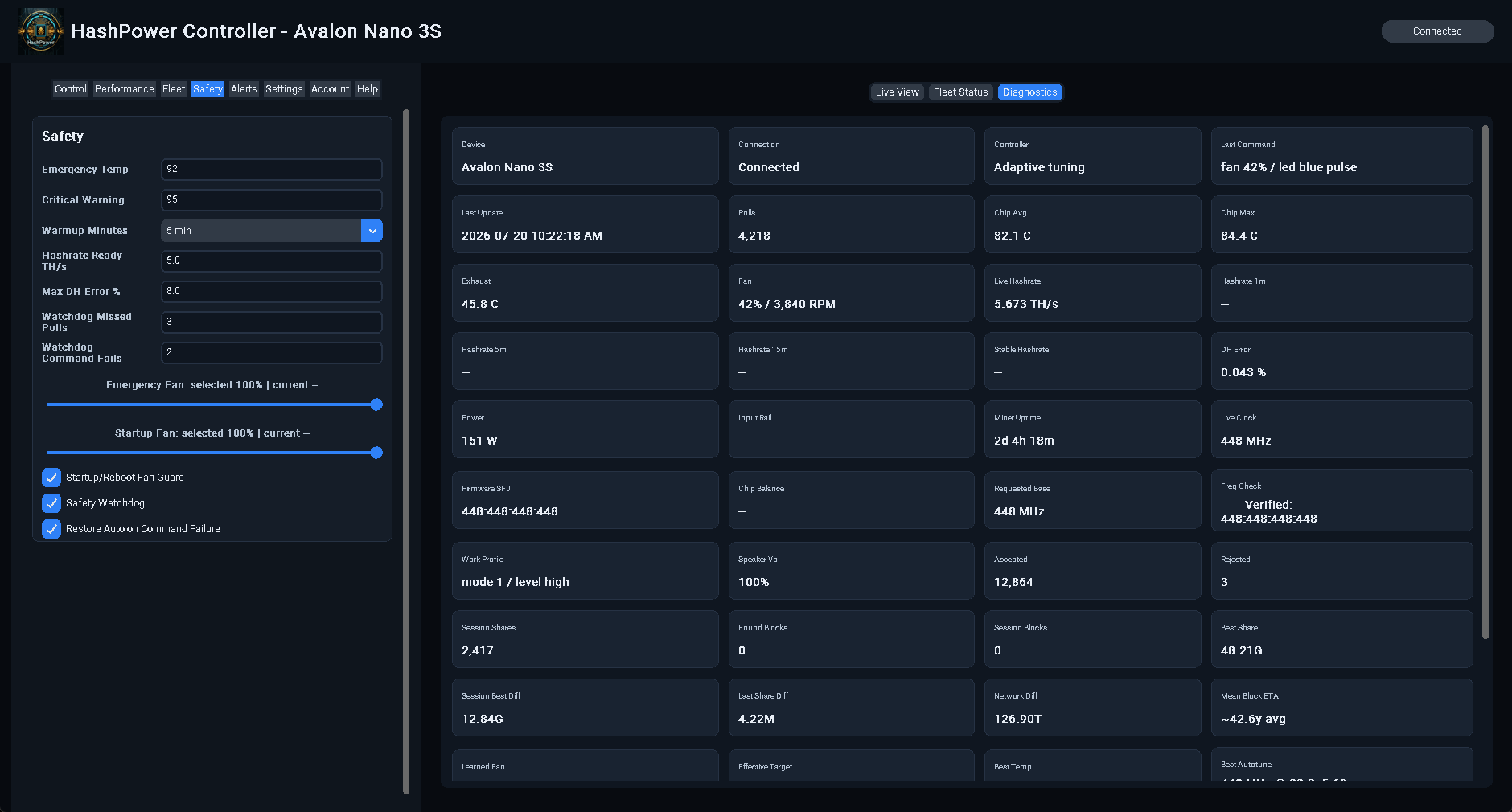This screenshot has width=1512, height=812.
Task: Uncheck Restore Auto on Command Failure
Action: [x=51, y=529]
